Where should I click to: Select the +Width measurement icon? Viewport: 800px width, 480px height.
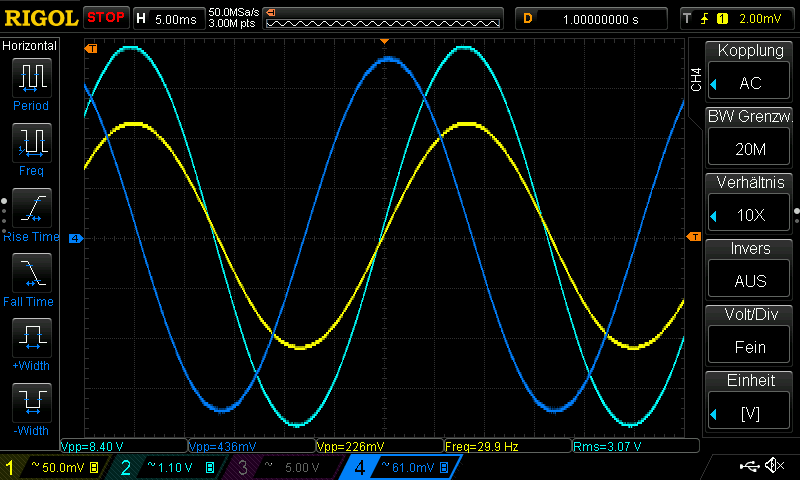pyautogui.click(x=32, y=338)
